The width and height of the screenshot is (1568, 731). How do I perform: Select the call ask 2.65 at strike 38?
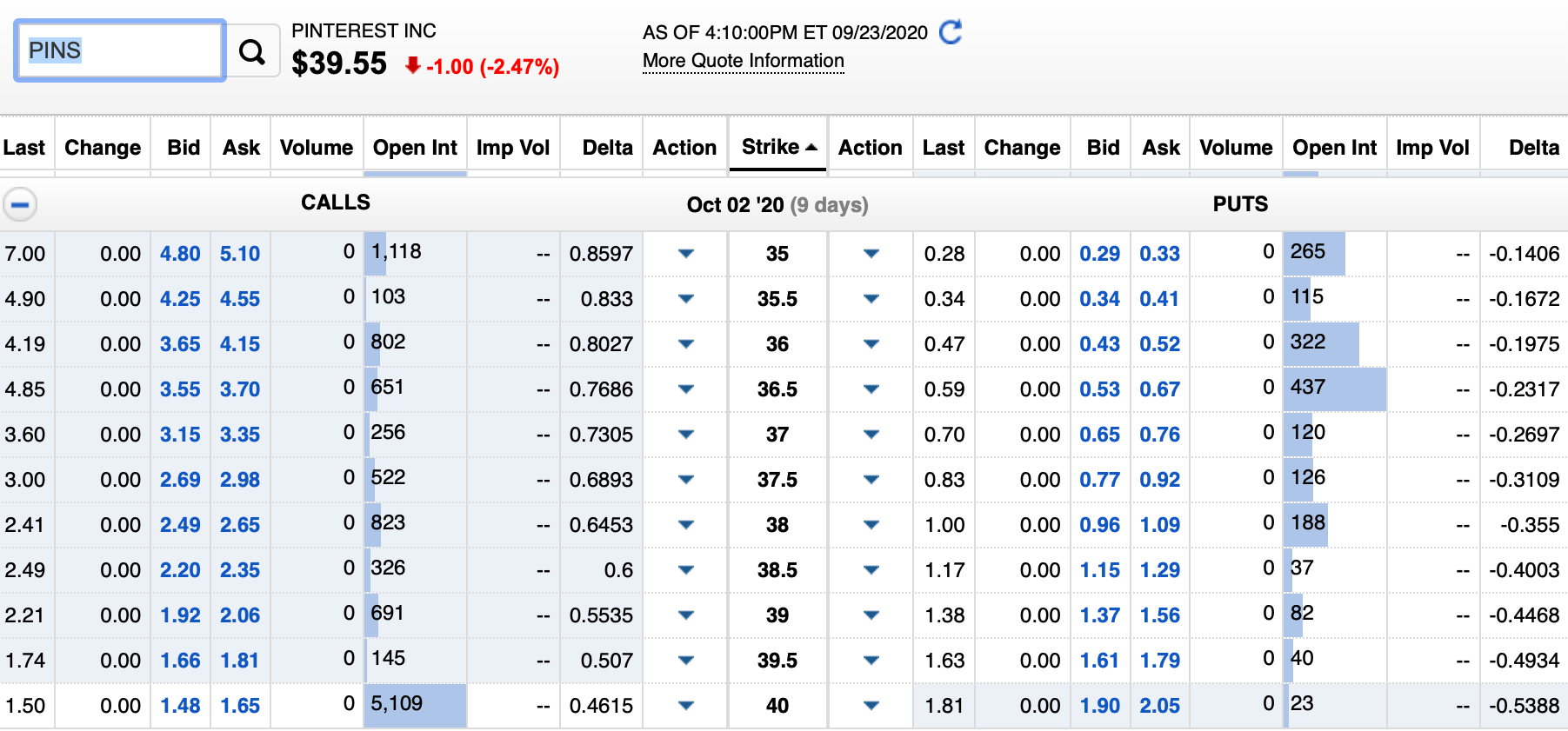240,525
